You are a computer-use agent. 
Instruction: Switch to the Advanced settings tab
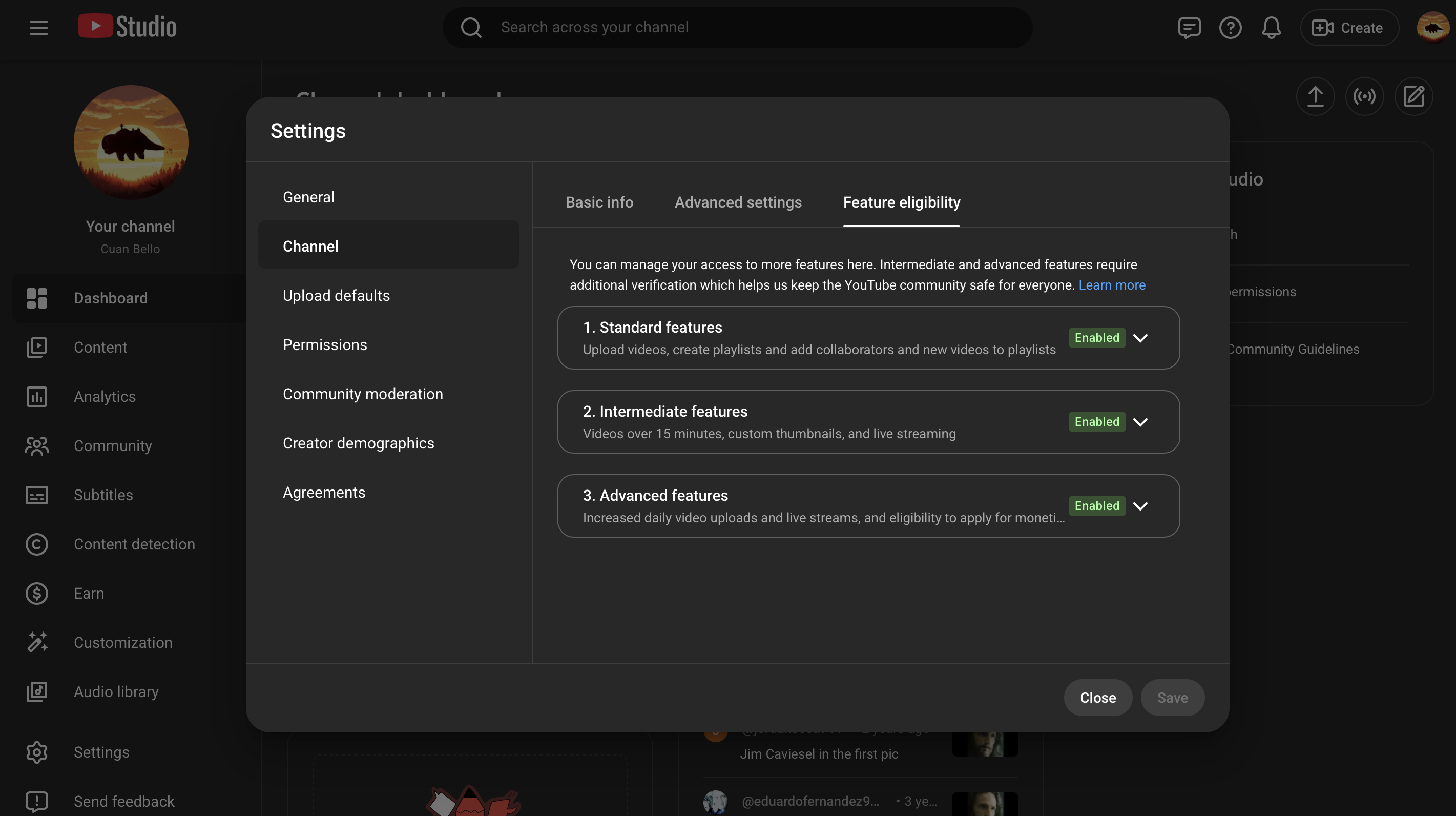738,202
